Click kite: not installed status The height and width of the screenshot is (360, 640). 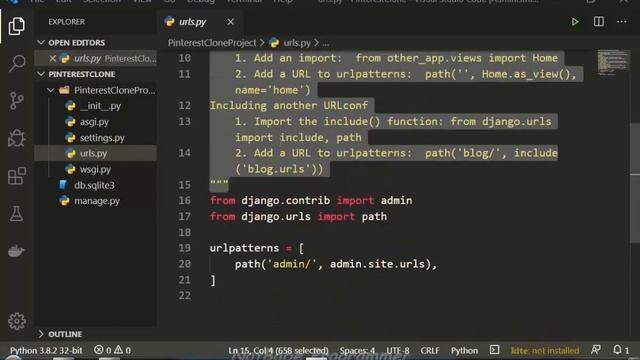click(x=545, y=350)
